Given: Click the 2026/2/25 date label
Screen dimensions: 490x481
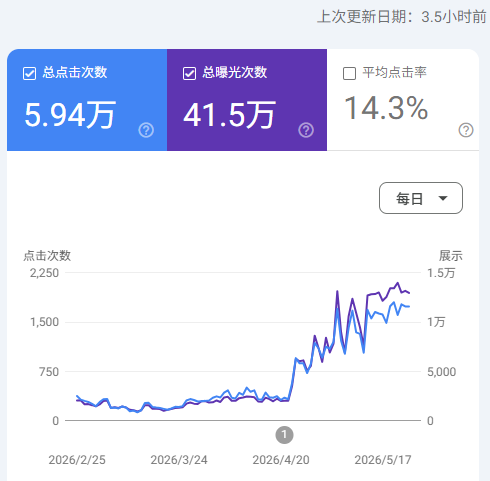Looking at the screenshot, I should 77,460.
